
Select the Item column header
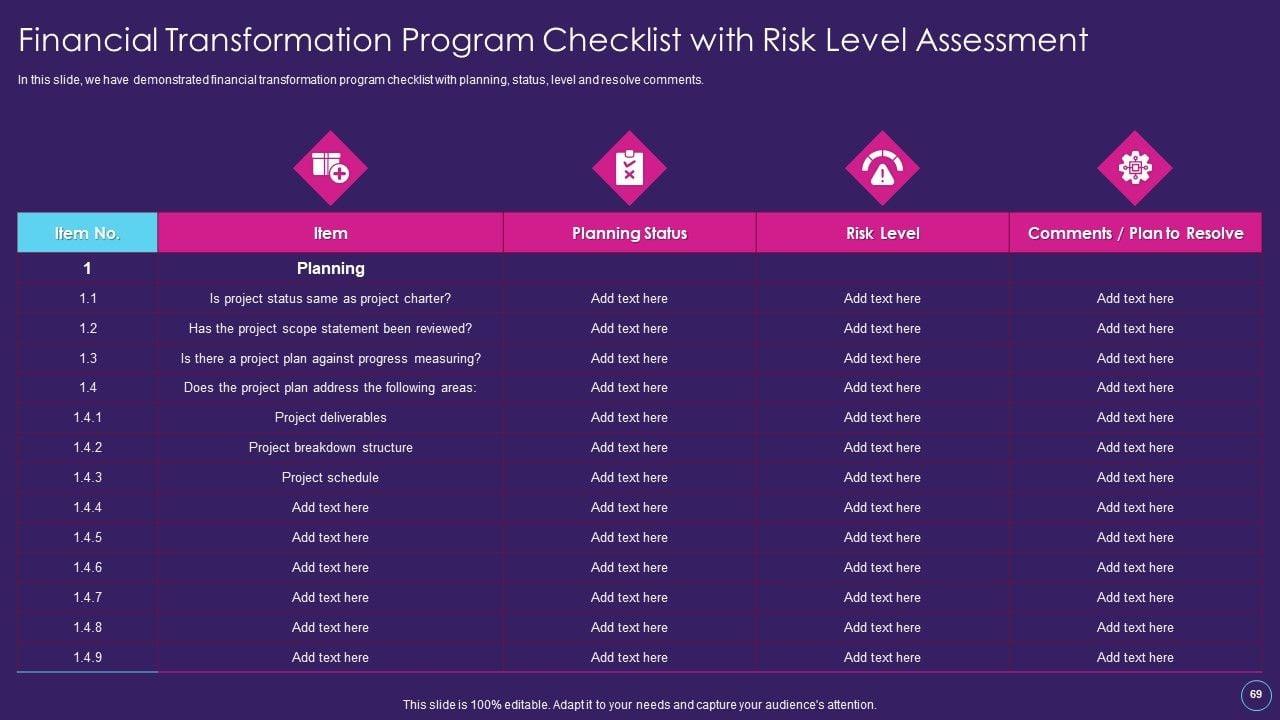point(330,233)
